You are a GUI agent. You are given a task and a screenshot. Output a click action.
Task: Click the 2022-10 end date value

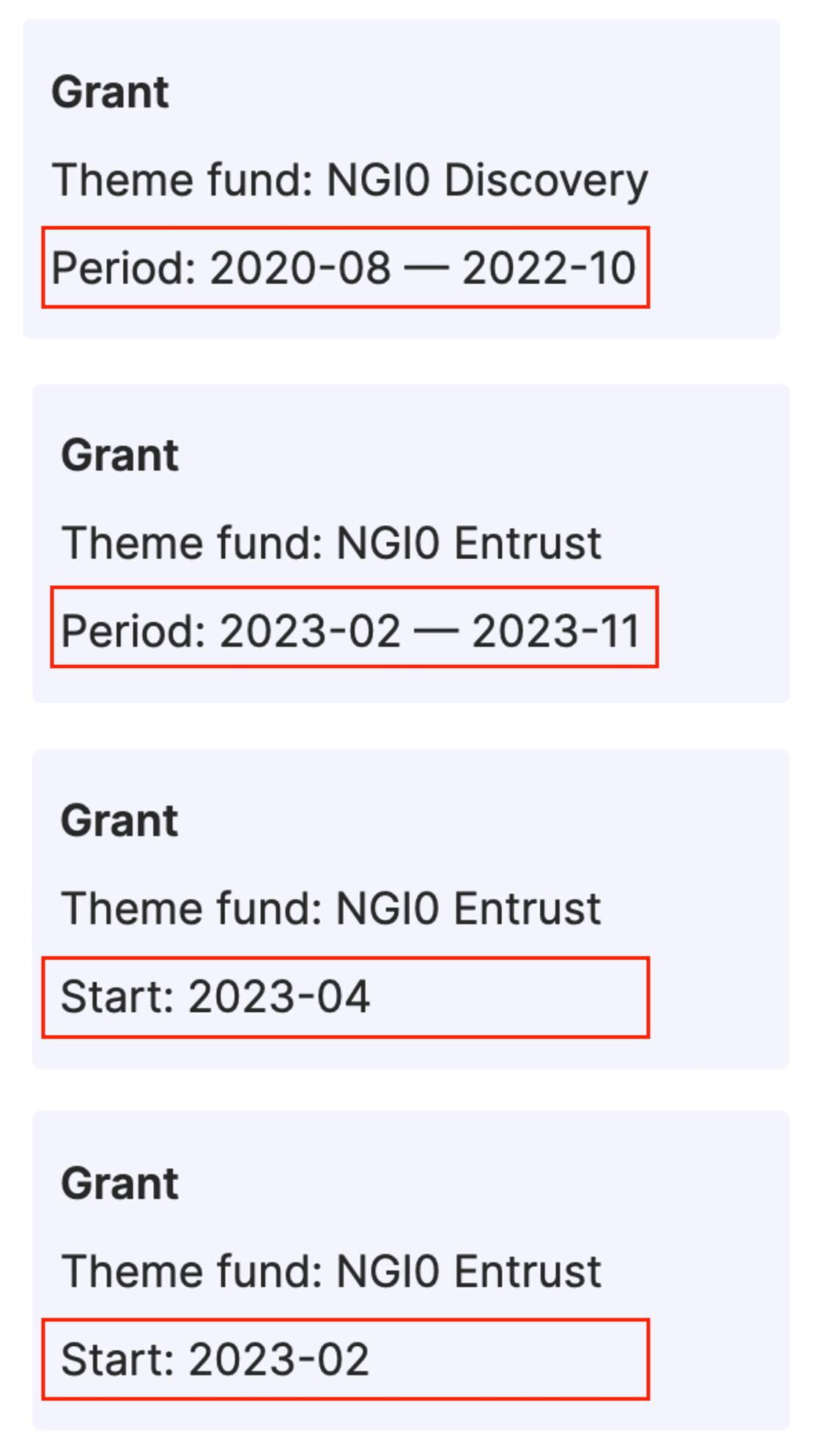[x=549, y=268]
